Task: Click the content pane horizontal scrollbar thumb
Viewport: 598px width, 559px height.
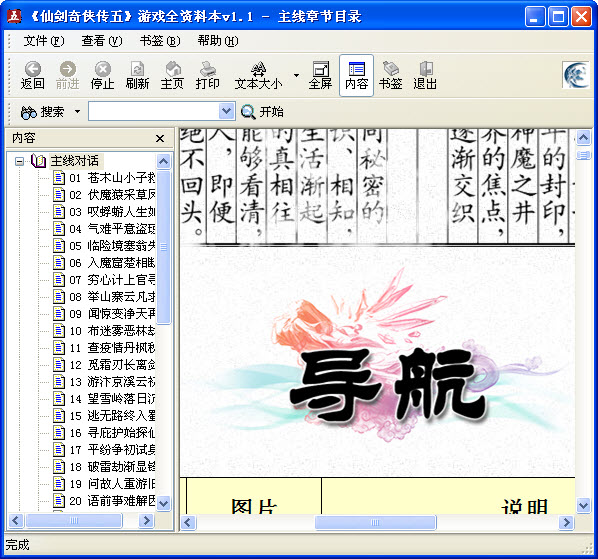Action: click(375, 522)
